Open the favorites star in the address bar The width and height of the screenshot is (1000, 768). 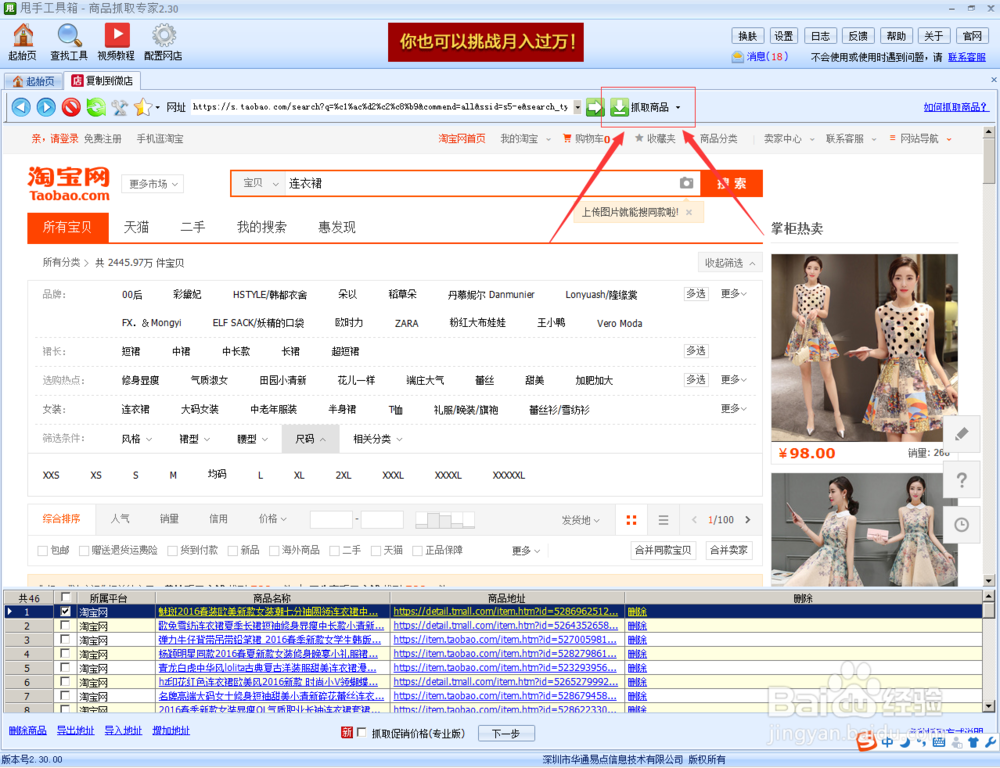point(142,106)
